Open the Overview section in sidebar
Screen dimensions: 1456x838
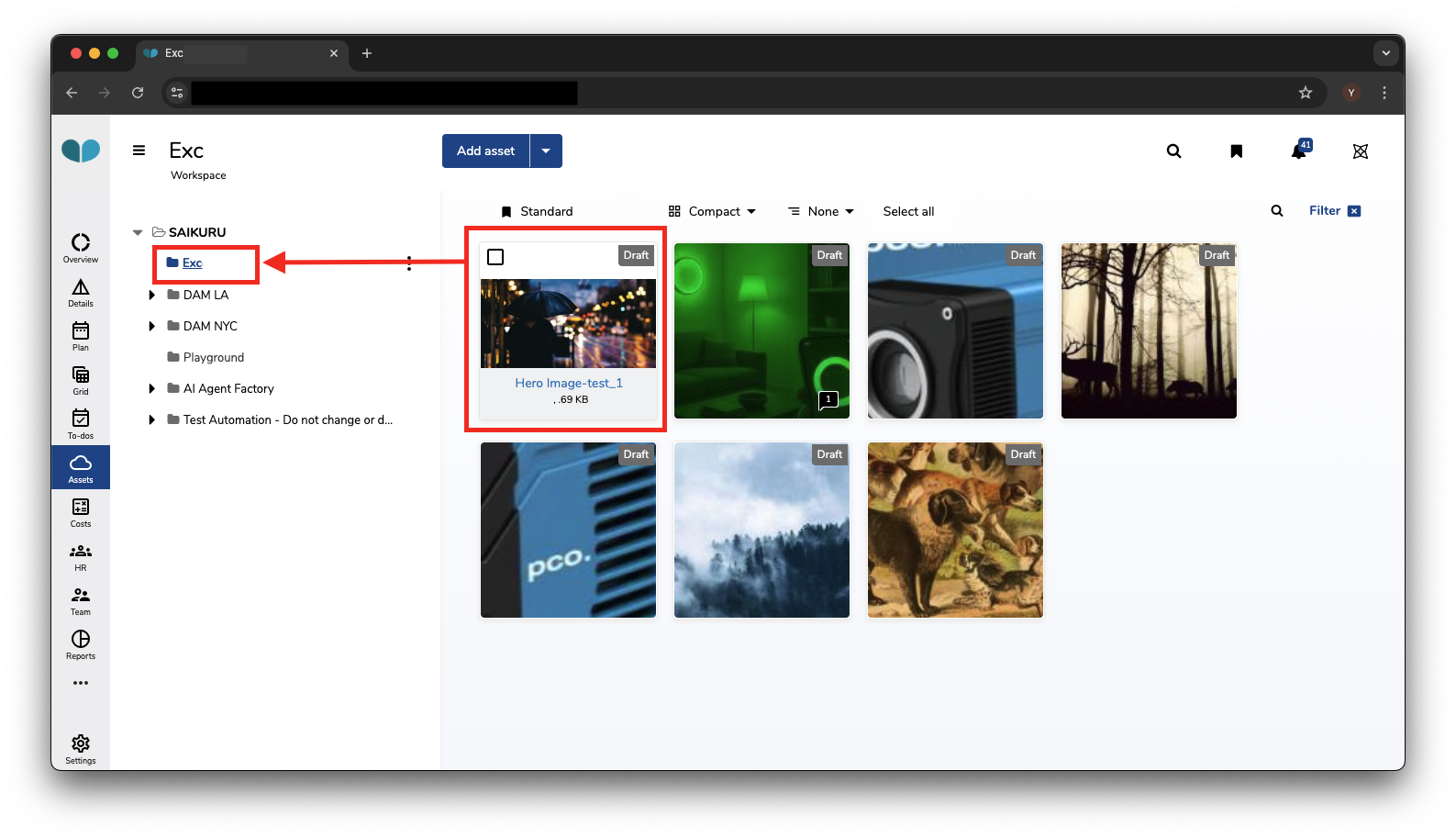pos(81,248)
